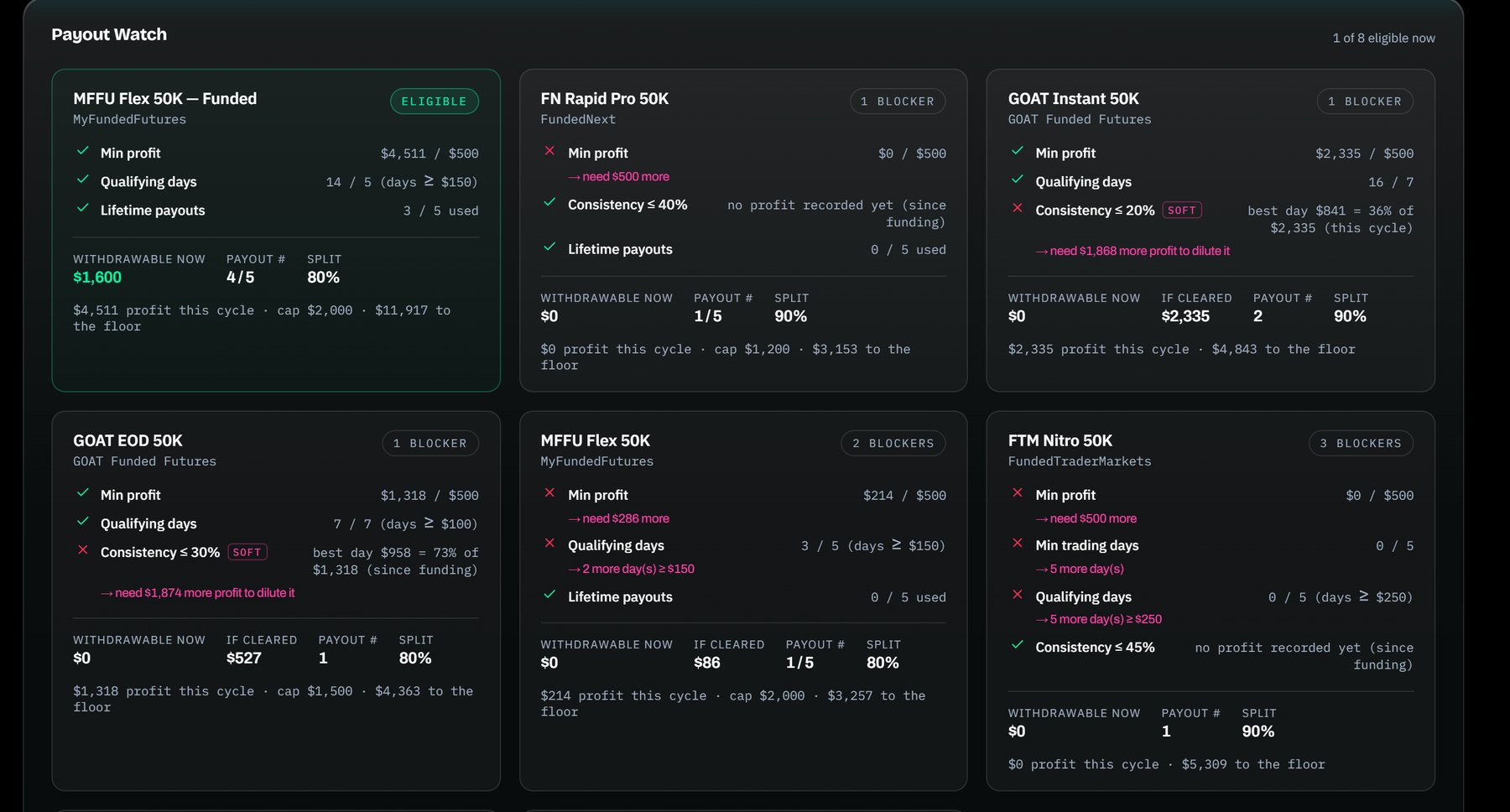
Task: Click the SOFT tag next to Consistency ≤ 20%
Action: click(1182, 211)
